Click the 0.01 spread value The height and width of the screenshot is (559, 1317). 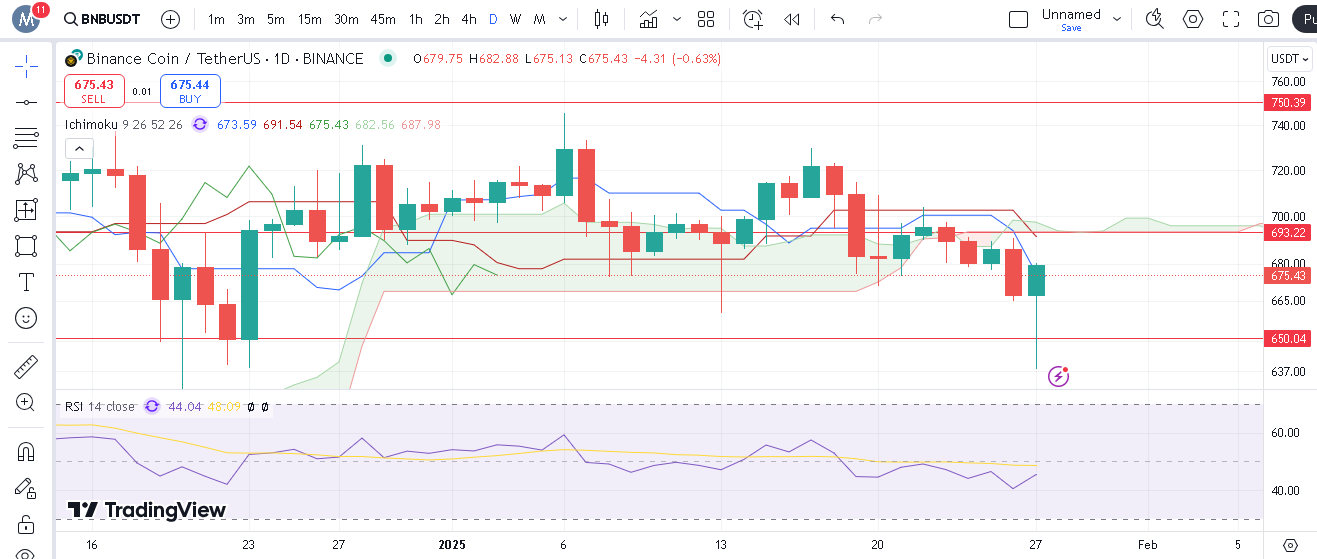(x=142, y=92)
